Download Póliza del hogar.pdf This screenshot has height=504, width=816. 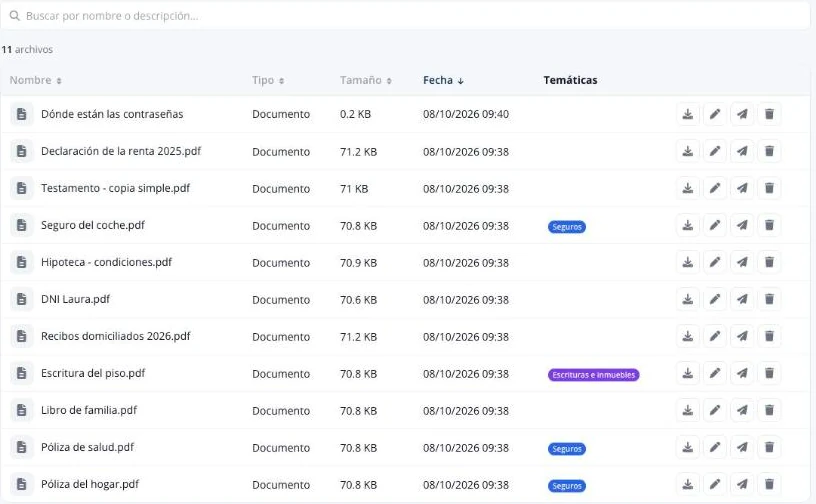click(x=687, y=484)
